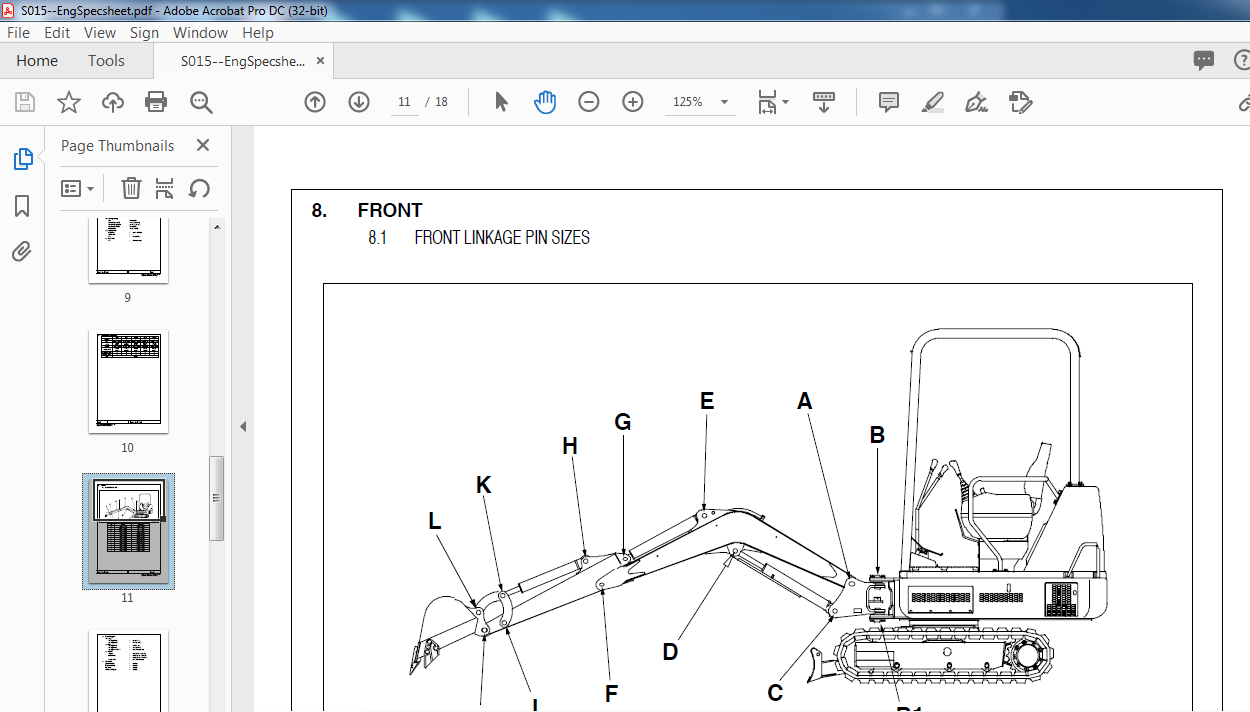Click the label H in the diagram
Viewport: 1250px width, 712px height.
(x=570, y=446)
